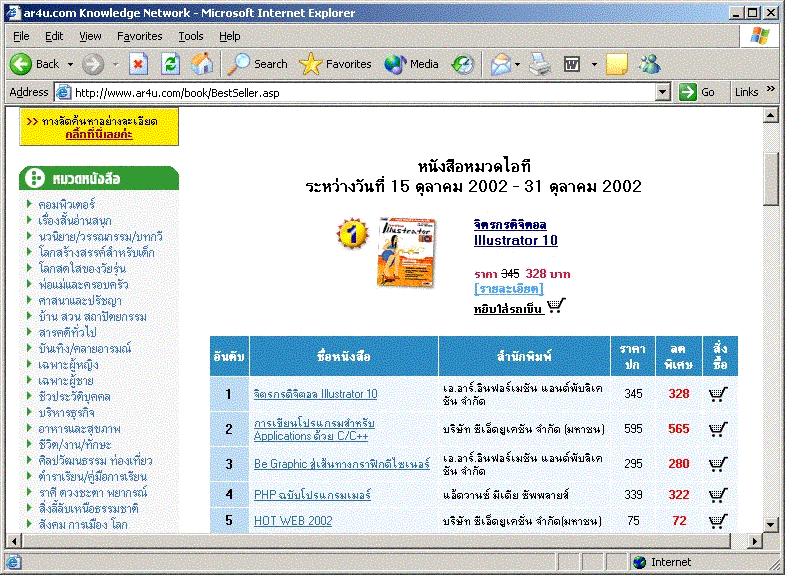
Task: Click the vertical scrollbar down arrow
Action: pos(770,525)
